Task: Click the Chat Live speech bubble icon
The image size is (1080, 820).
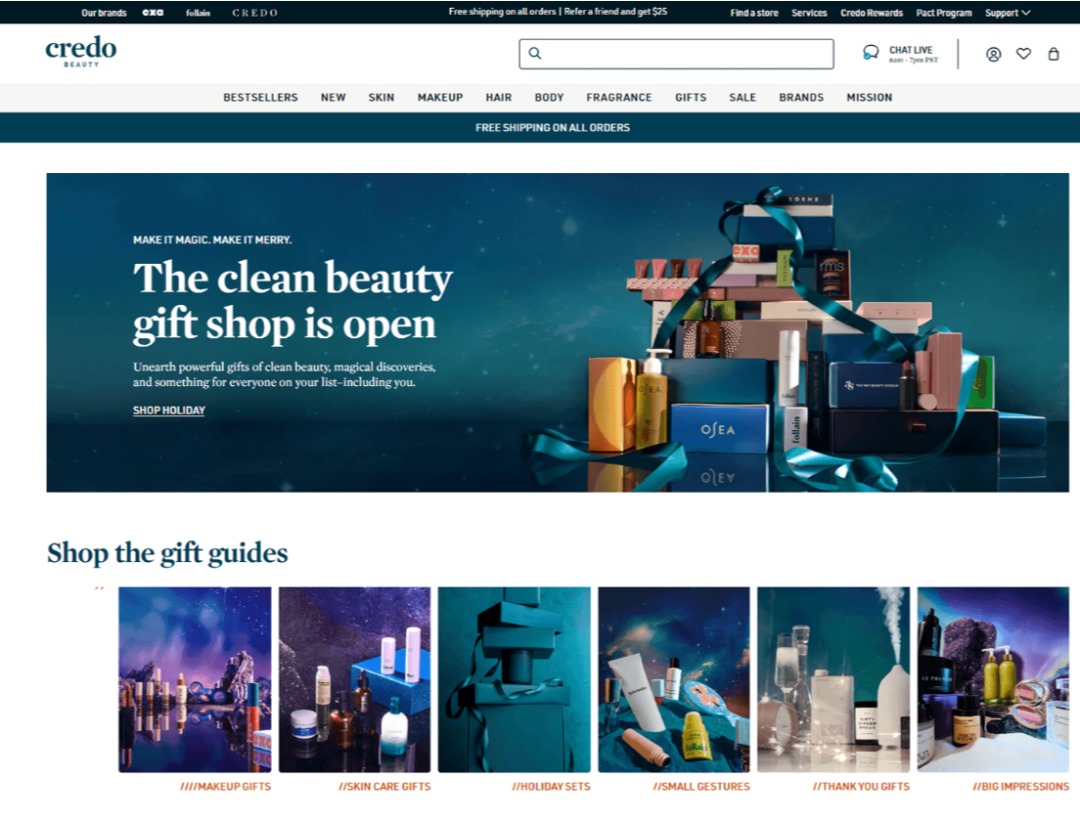Action: click(x=869, y=51)
